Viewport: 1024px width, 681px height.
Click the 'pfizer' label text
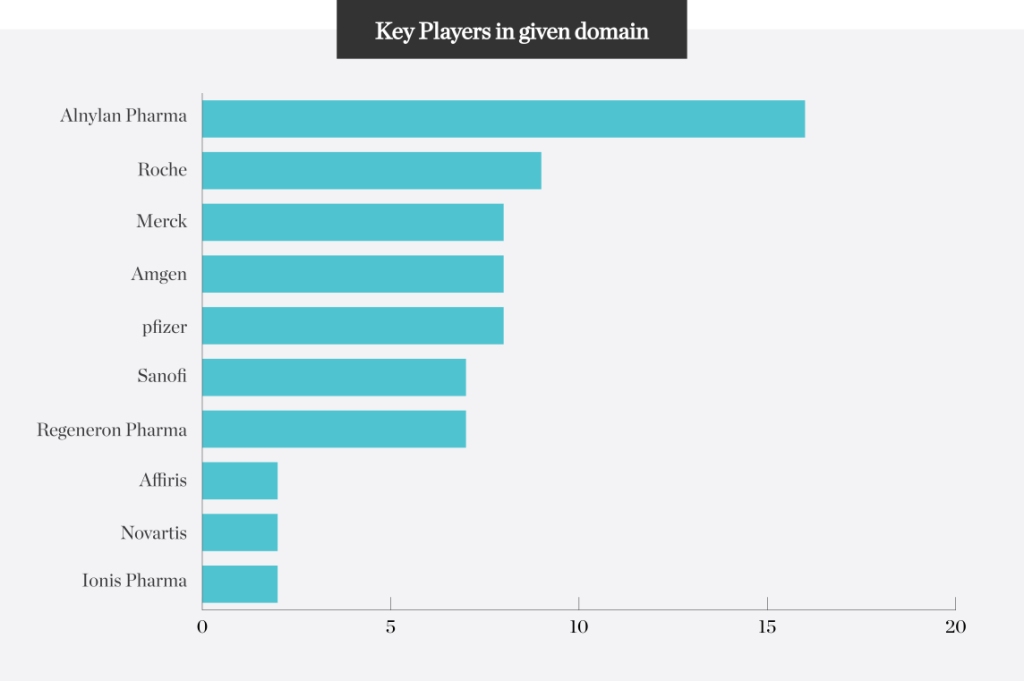165,326
